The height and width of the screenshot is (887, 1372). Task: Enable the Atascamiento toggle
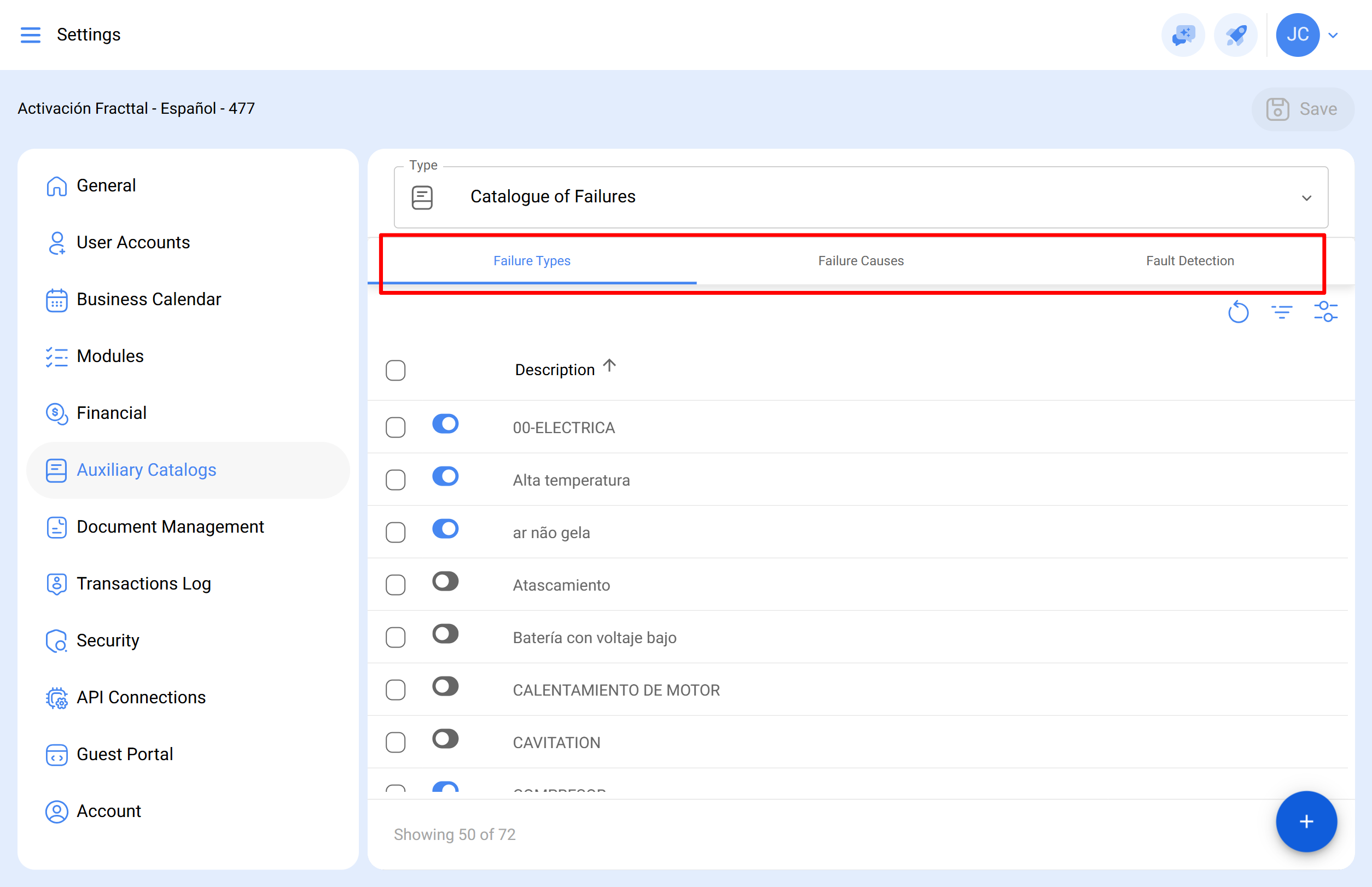pyautogui.click(x=445, y=582)
